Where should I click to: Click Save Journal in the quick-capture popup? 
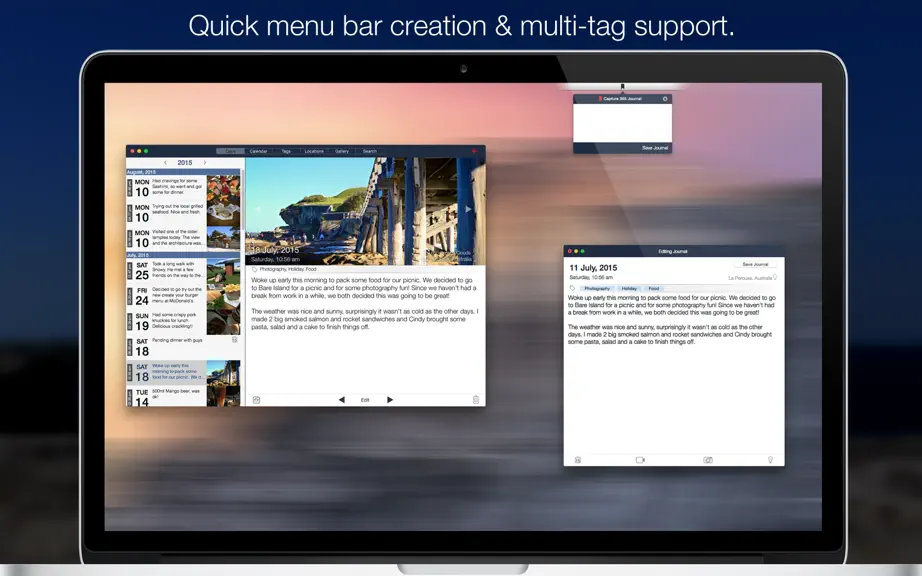tap(654, 148)
